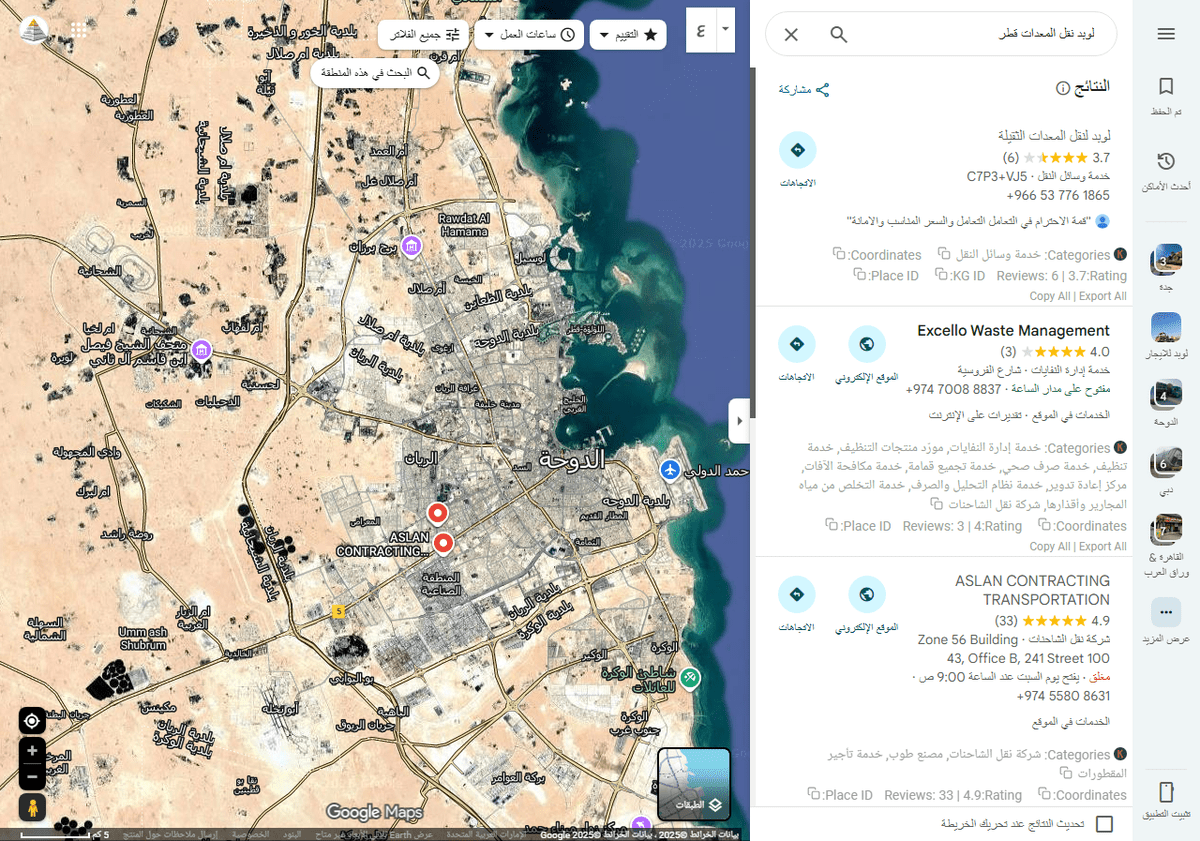The image size is (1200, 841).
Task: Expand the التقييم rating filter
Action: (628, 34)
